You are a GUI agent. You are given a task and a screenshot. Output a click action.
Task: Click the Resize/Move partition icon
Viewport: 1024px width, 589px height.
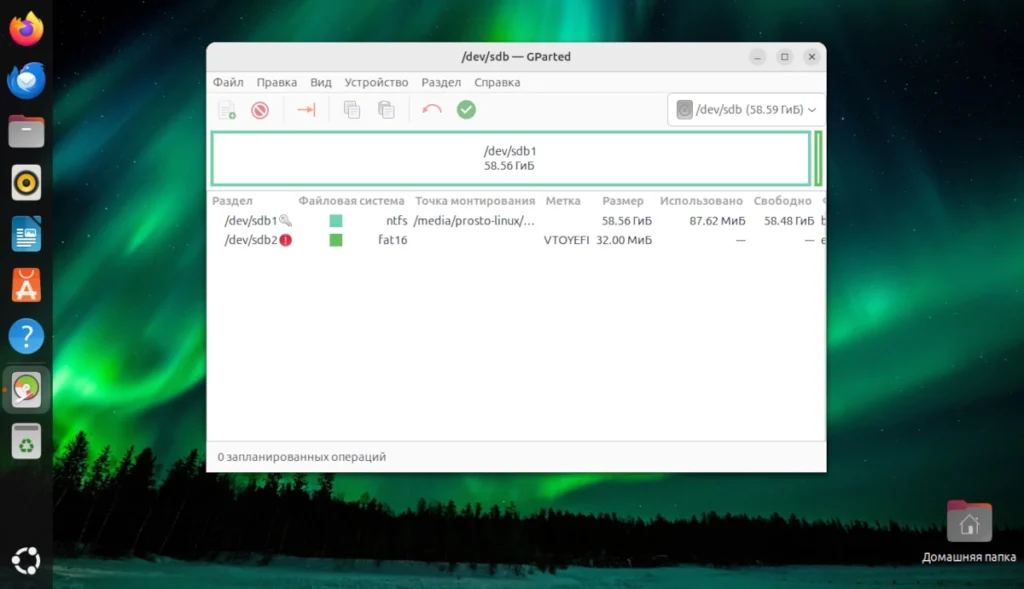tap(306, 110)
